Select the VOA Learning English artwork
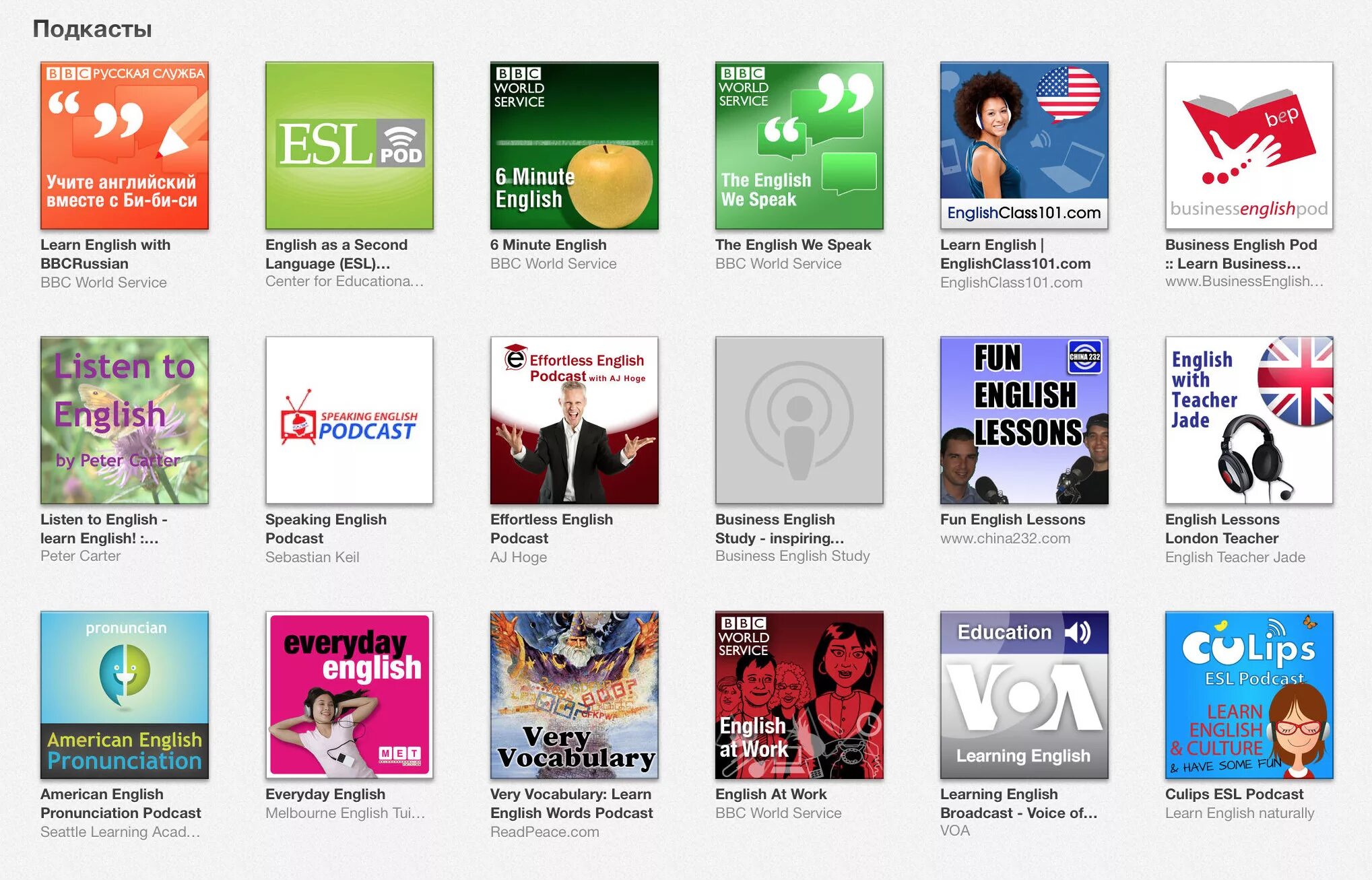 [1024, 695]
